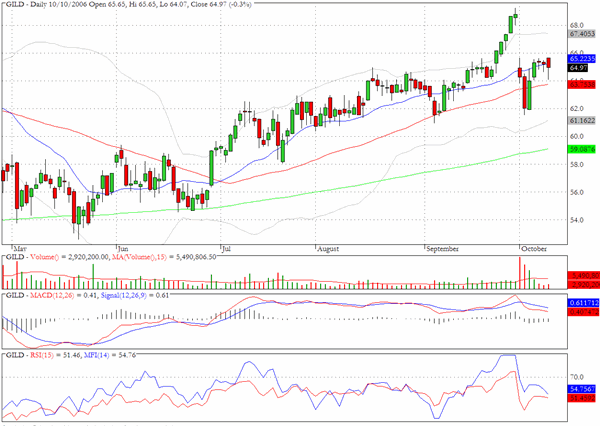Click the 62.0 price axis label
Viewport: 600px width, 426px height.
point(577,109)
